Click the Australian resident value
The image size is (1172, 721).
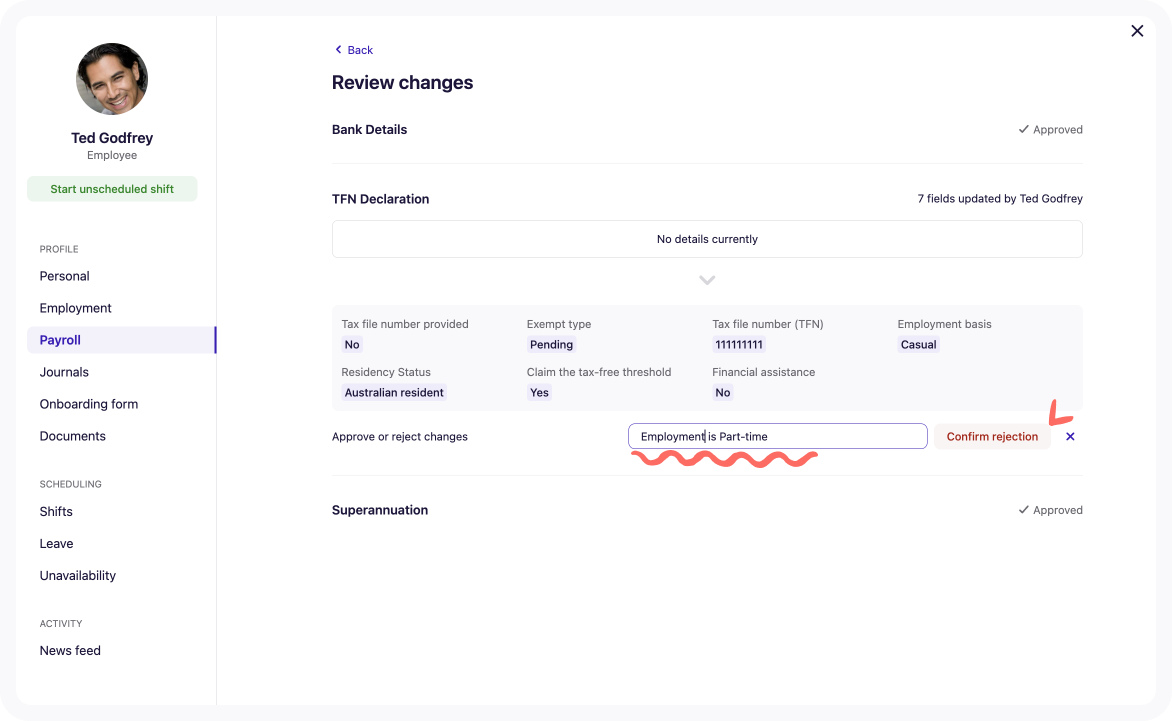[x=394, y=392]
